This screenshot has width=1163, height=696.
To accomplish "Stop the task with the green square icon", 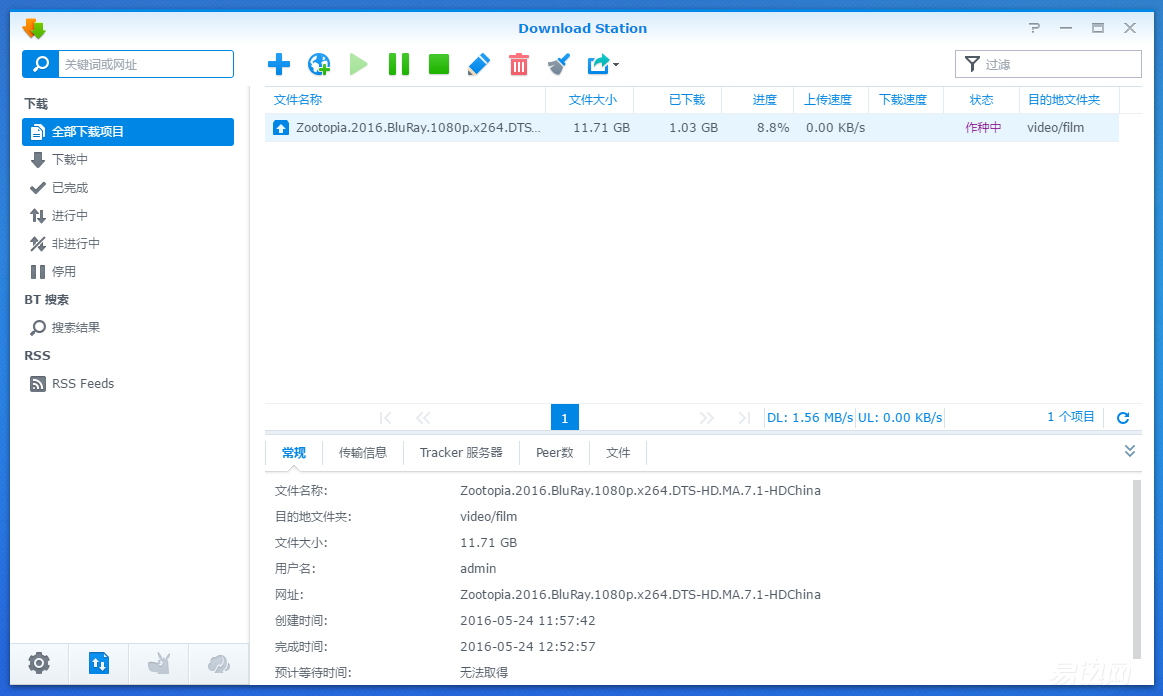I will pos(439,65).
